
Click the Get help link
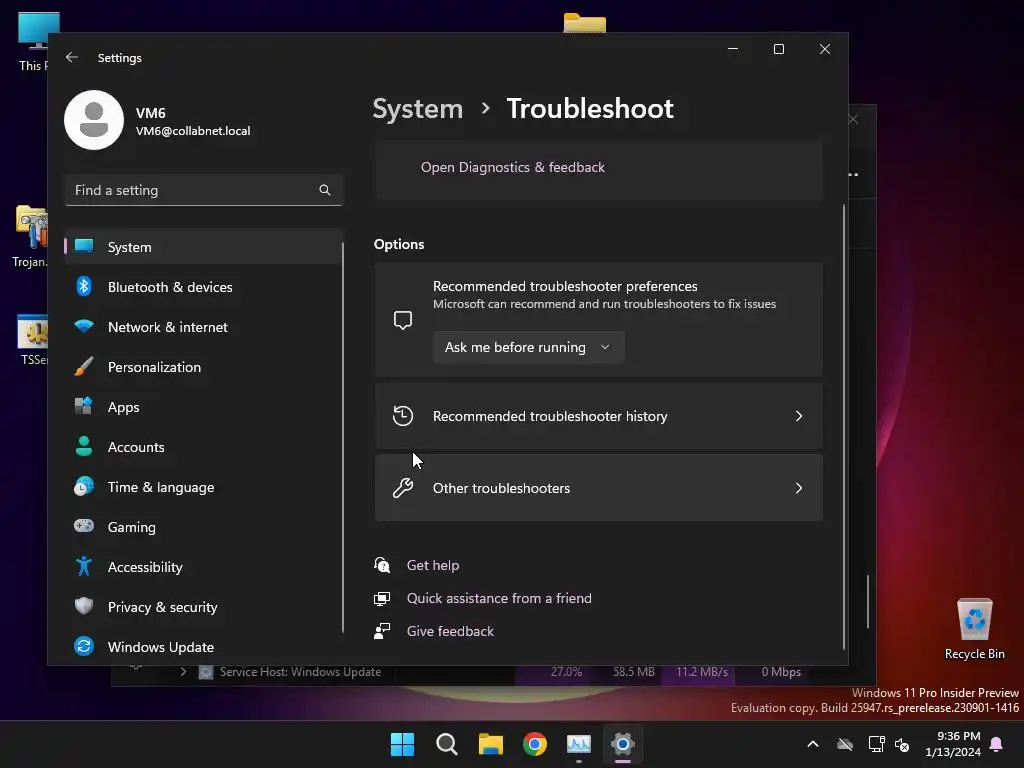pyautogui.click(x=432, y=565)
